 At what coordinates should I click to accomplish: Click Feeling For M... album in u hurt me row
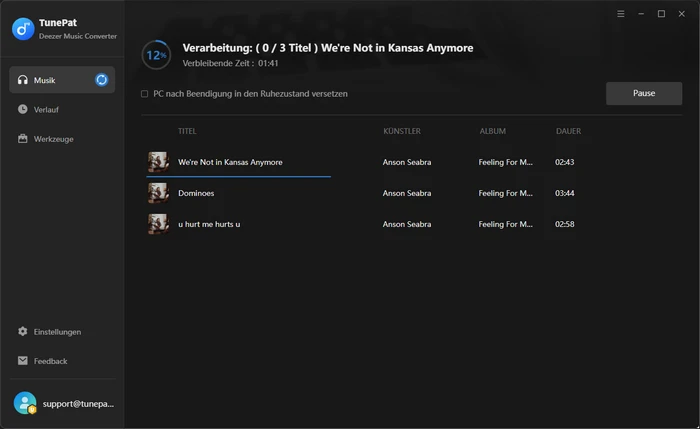(x=505, y=224)
